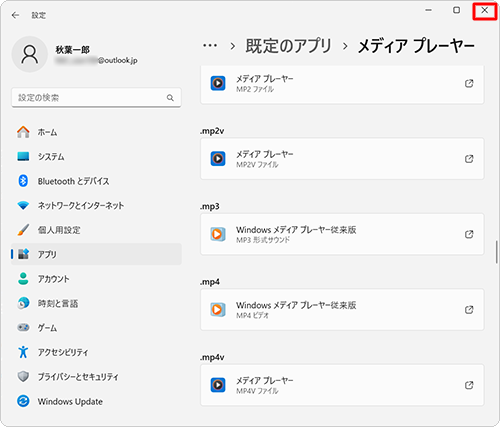Navigate to 既定のアプリ breadcrumb

[289, 46]
